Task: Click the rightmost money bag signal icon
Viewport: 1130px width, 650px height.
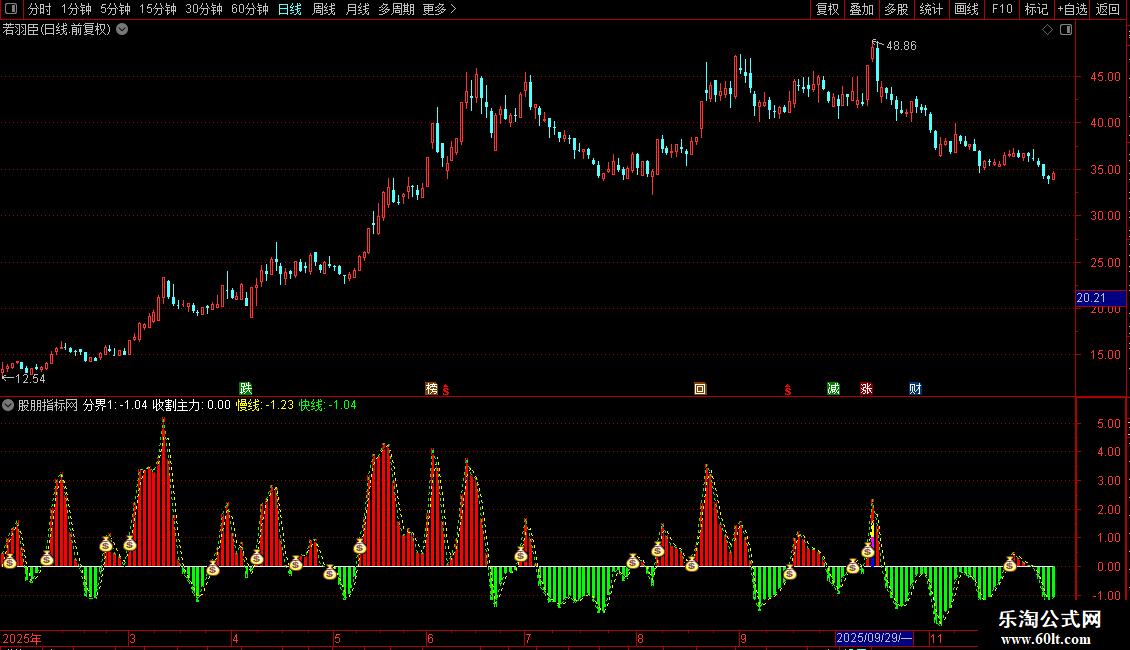Action: 1010,564
